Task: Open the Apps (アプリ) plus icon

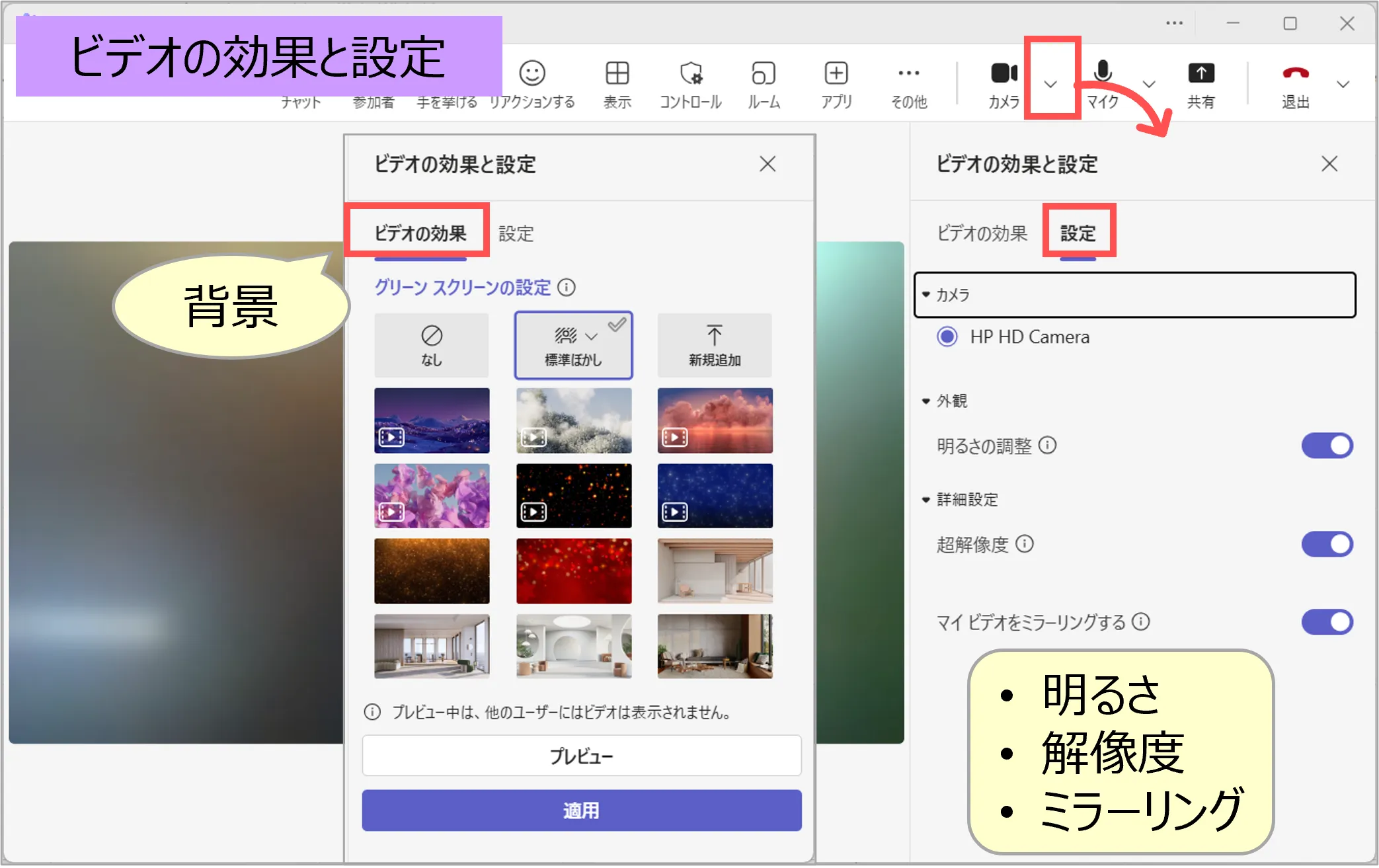Action: tap(836, 73)
